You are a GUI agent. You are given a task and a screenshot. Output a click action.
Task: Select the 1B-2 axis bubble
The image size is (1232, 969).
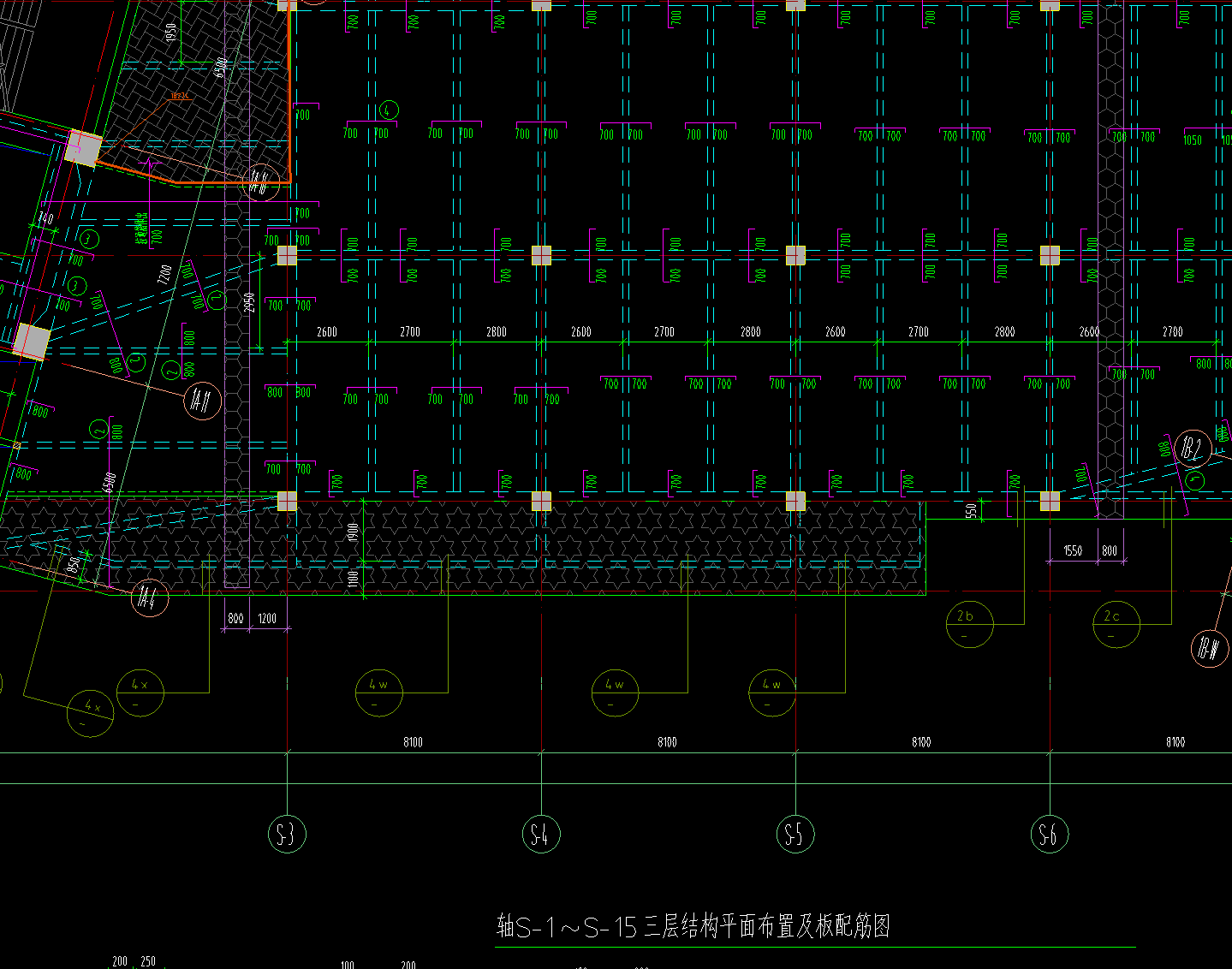point(1193,448)
